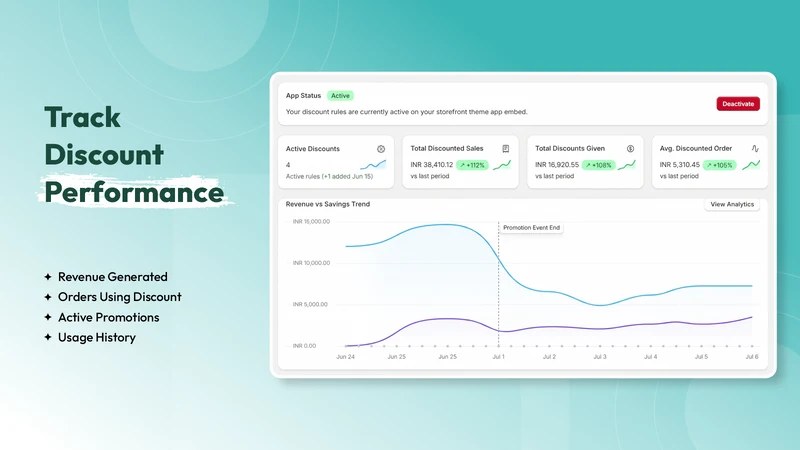Open View Analytics in the trend chart
Screen dimensions: 800x450
pyautogui.click(x=732, y=204)
